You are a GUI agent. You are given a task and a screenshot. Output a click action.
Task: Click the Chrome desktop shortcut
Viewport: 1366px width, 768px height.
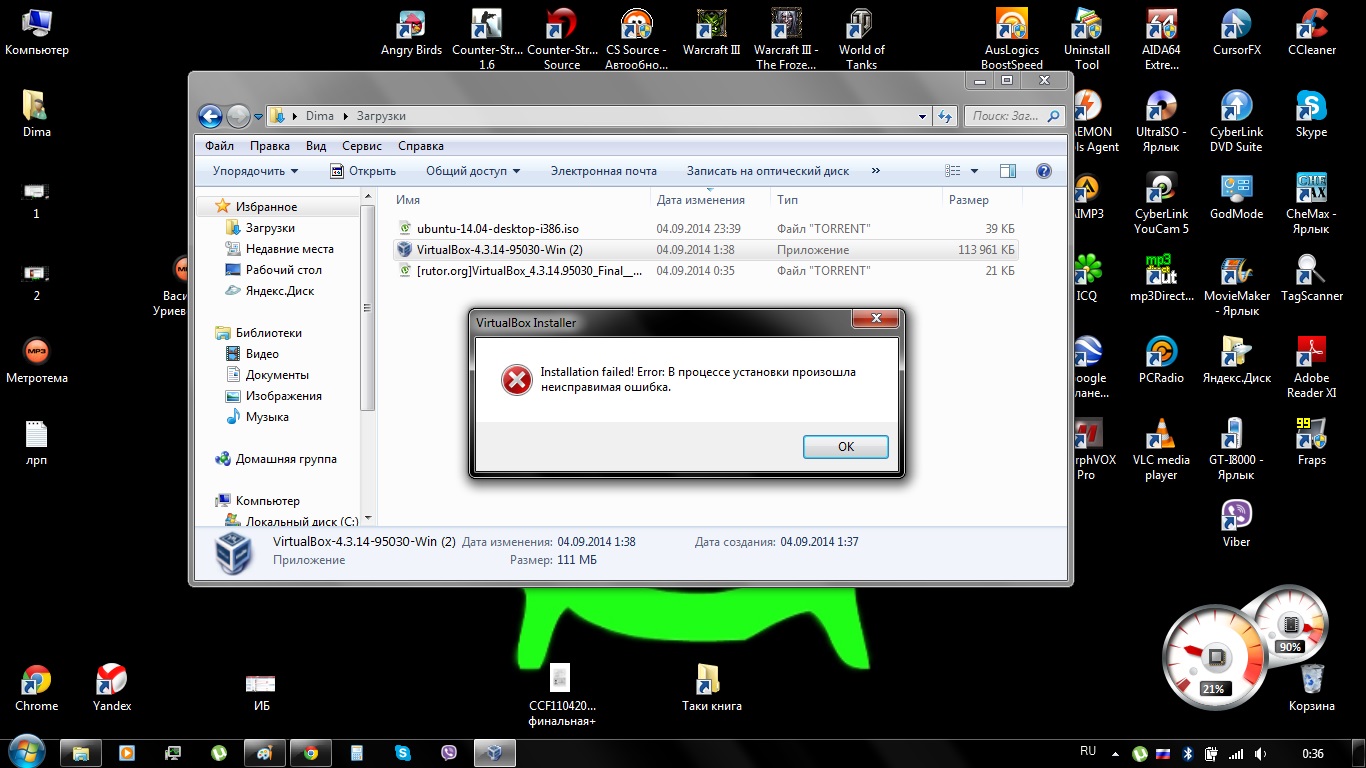37,683
